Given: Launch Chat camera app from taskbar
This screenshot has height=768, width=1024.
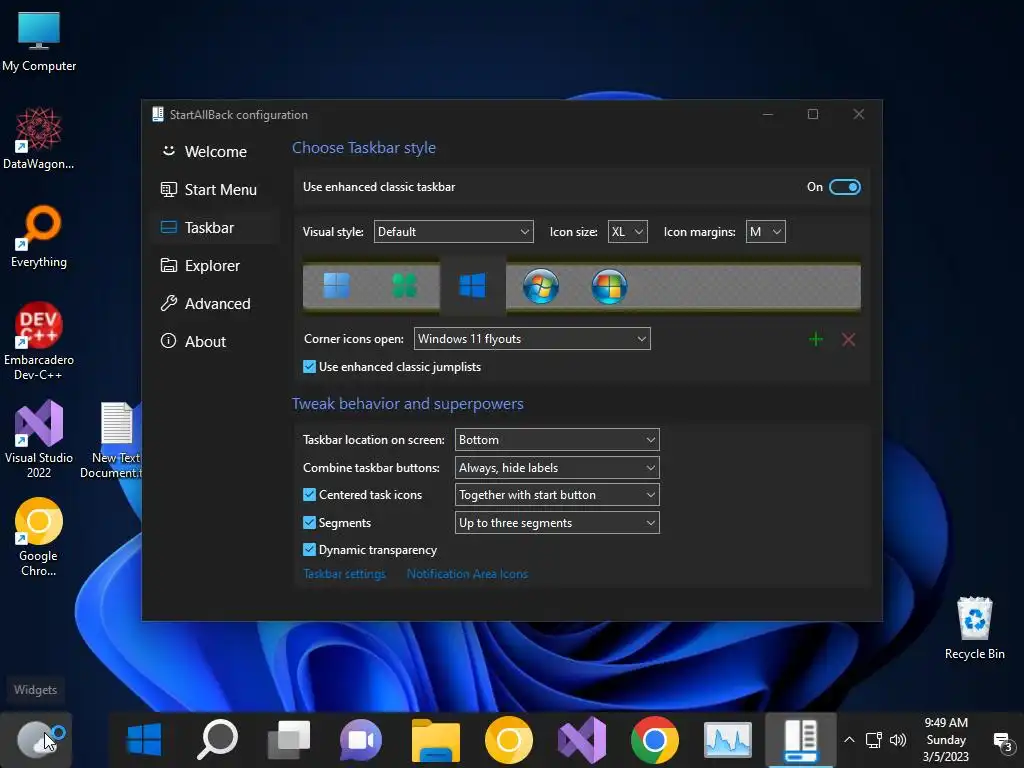Looking at the screenshot, I should pyautogui.click(x=361, y=740).
